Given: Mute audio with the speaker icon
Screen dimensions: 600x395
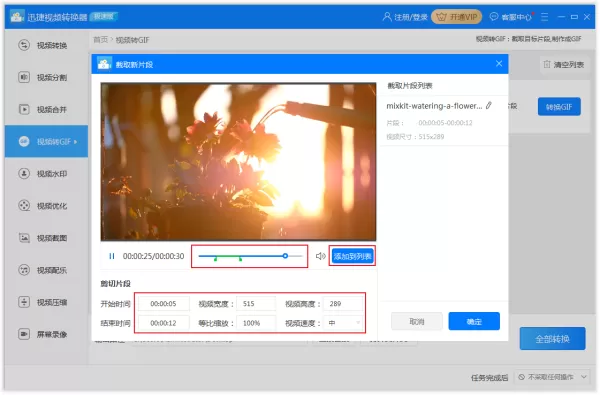Looking at the screenshot, I should tap(321, 256).
